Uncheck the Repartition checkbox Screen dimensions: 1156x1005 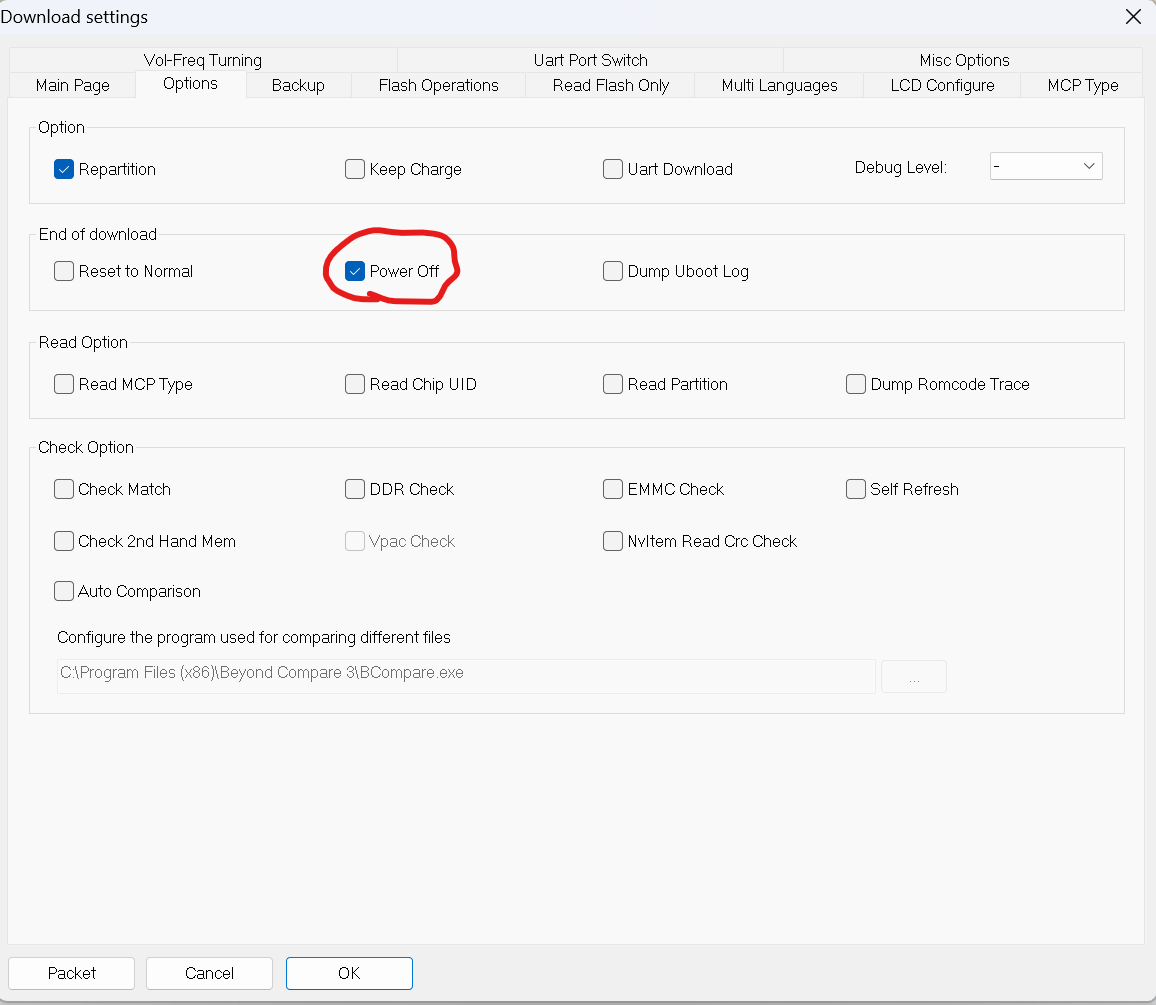point(64,169)
